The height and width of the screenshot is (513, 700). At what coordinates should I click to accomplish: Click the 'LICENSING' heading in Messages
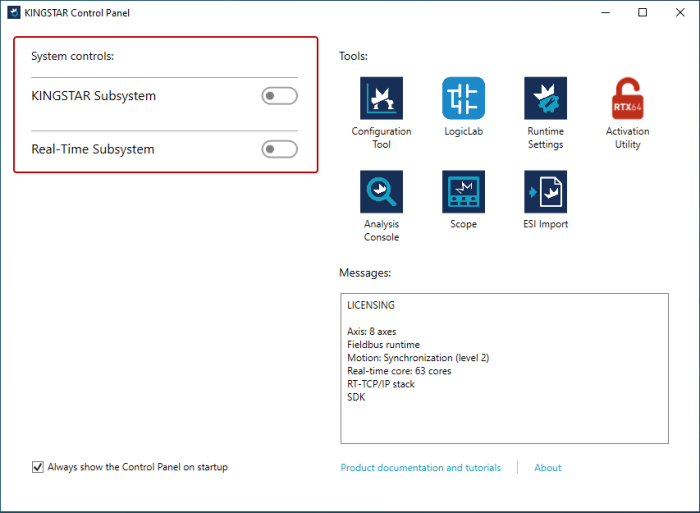(371, 305)
